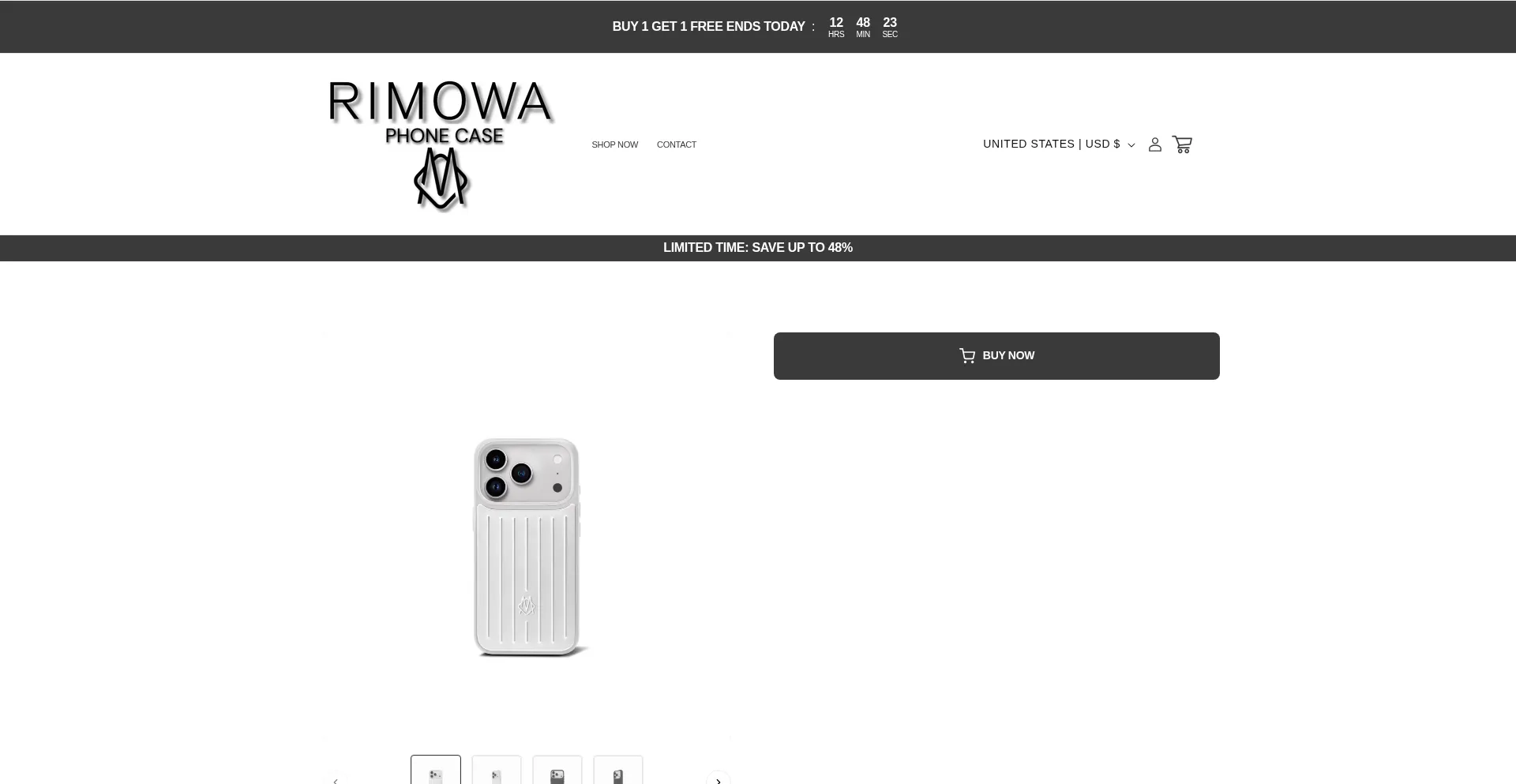The height and width of the screenshot is (784, 1516).
Task: Click Limited Time Save Up To 48% banner
Action: pyautogui.click(x=758, y=248)
